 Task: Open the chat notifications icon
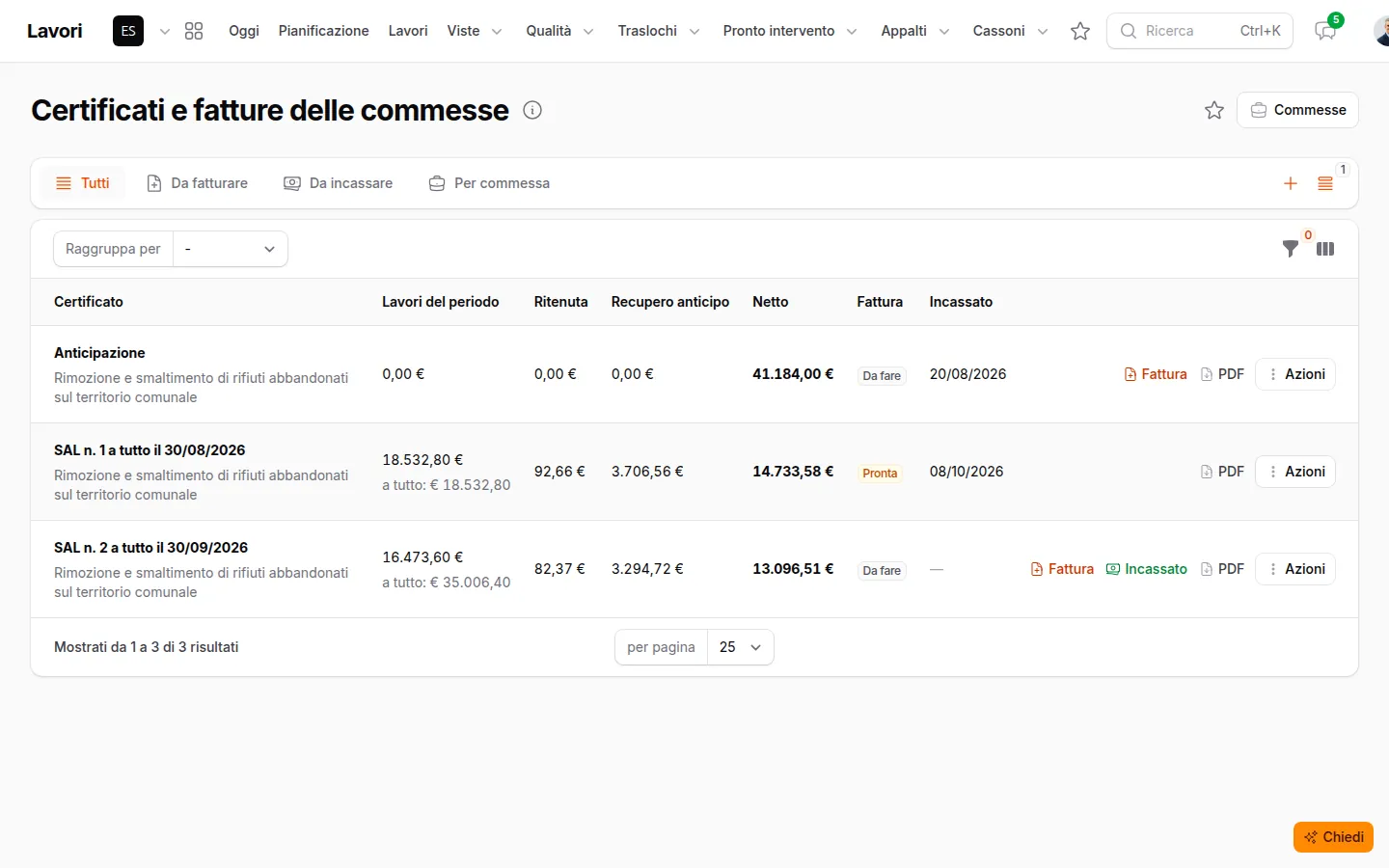coord(1326,31)
